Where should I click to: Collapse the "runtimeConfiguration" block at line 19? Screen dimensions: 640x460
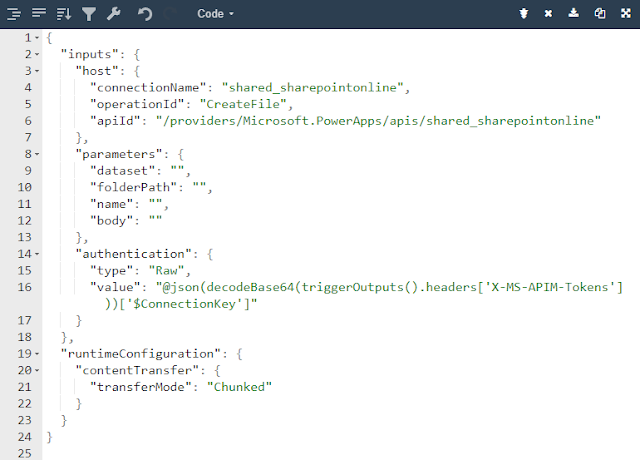click(37, 354)
